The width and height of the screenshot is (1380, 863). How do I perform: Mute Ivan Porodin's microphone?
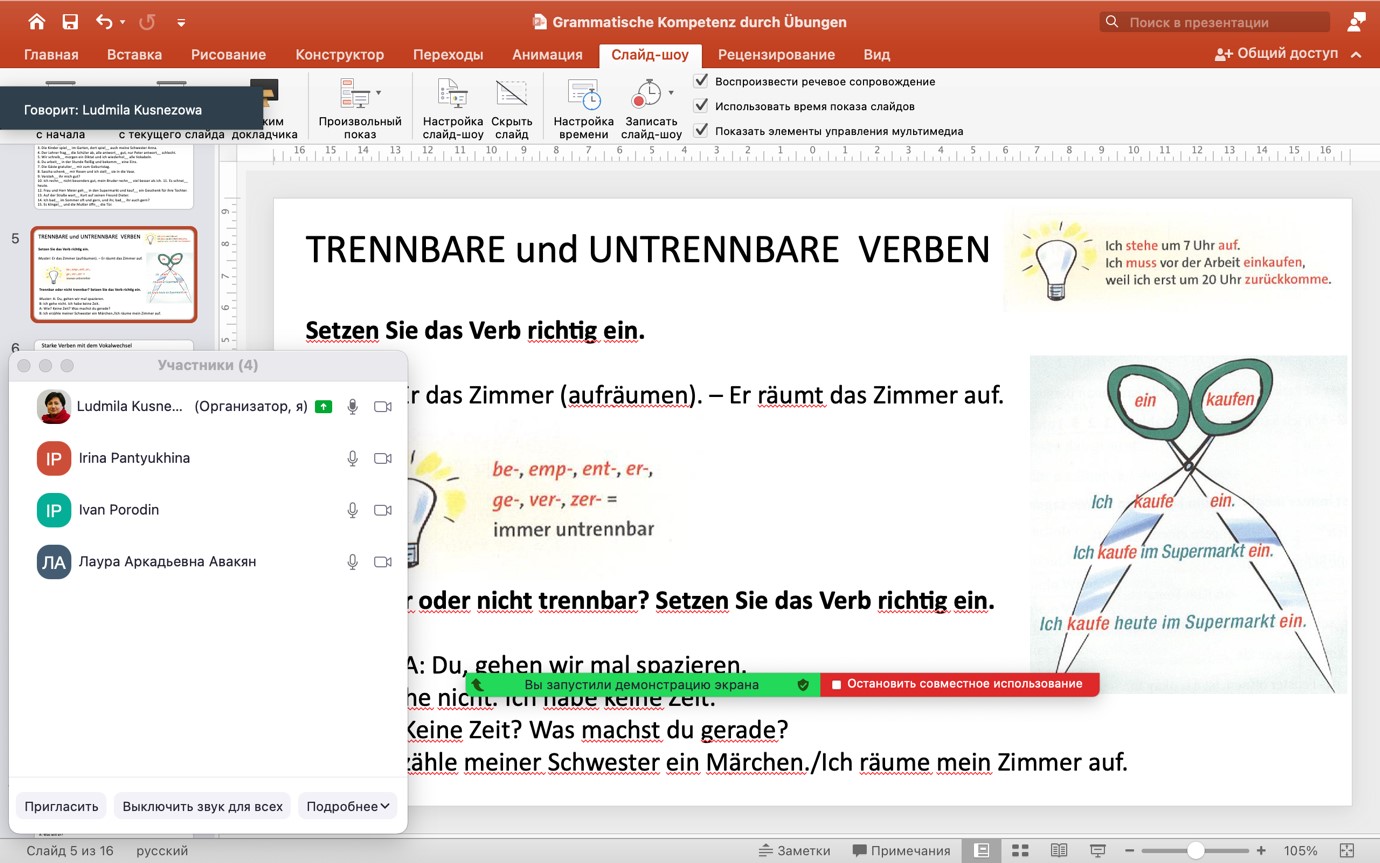pos(352,510)
